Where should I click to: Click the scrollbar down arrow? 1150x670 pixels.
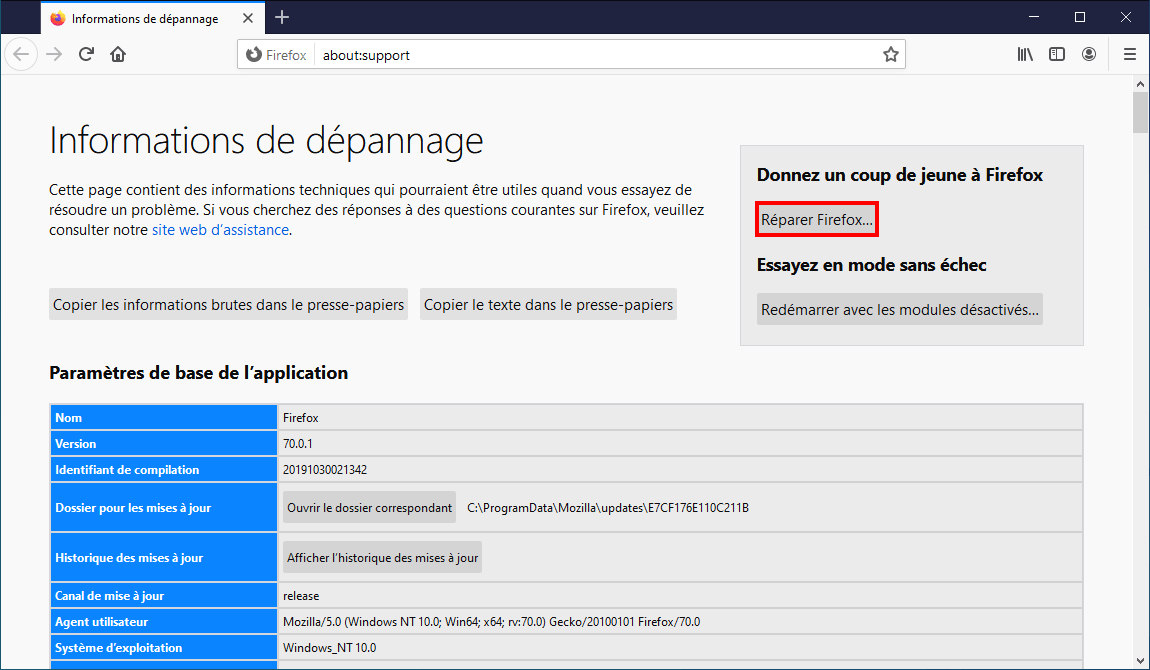pos(1140,660)
